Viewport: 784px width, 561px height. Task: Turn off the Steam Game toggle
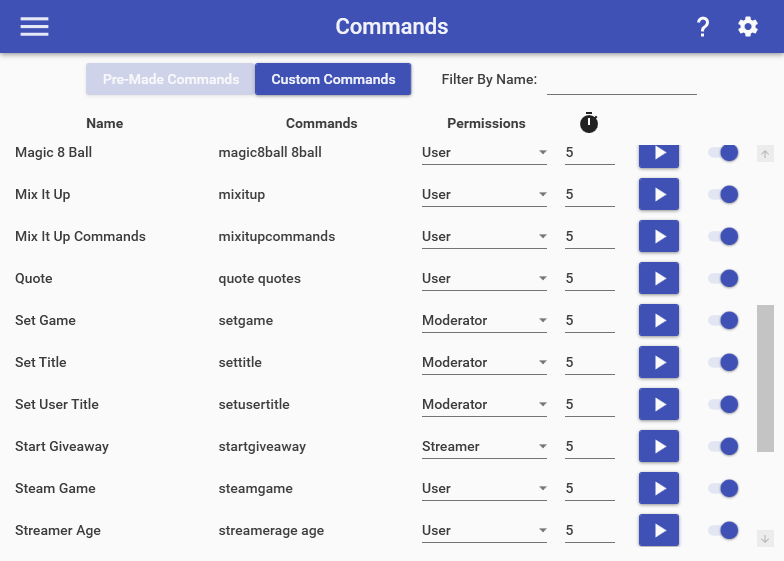[x=723, y=488]
